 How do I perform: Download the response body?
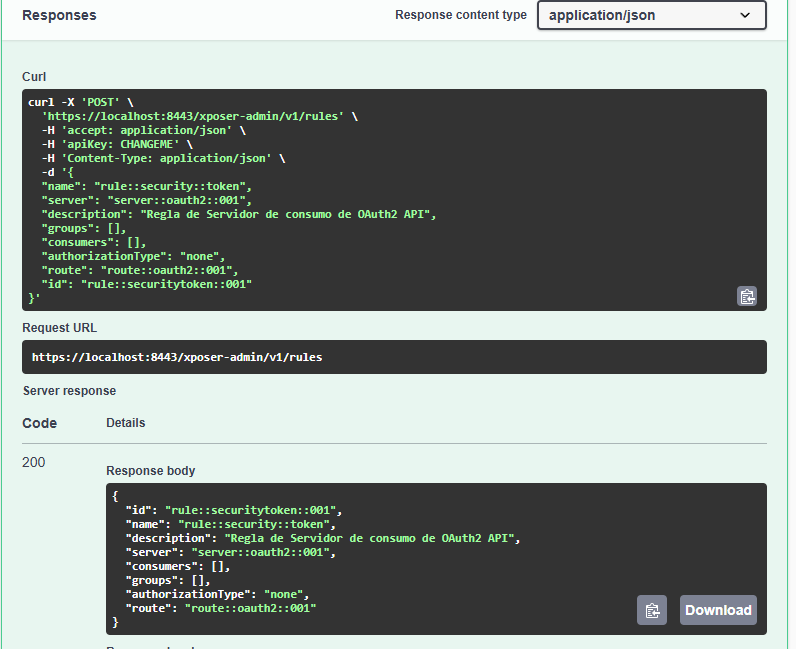(x=718, y=610)
